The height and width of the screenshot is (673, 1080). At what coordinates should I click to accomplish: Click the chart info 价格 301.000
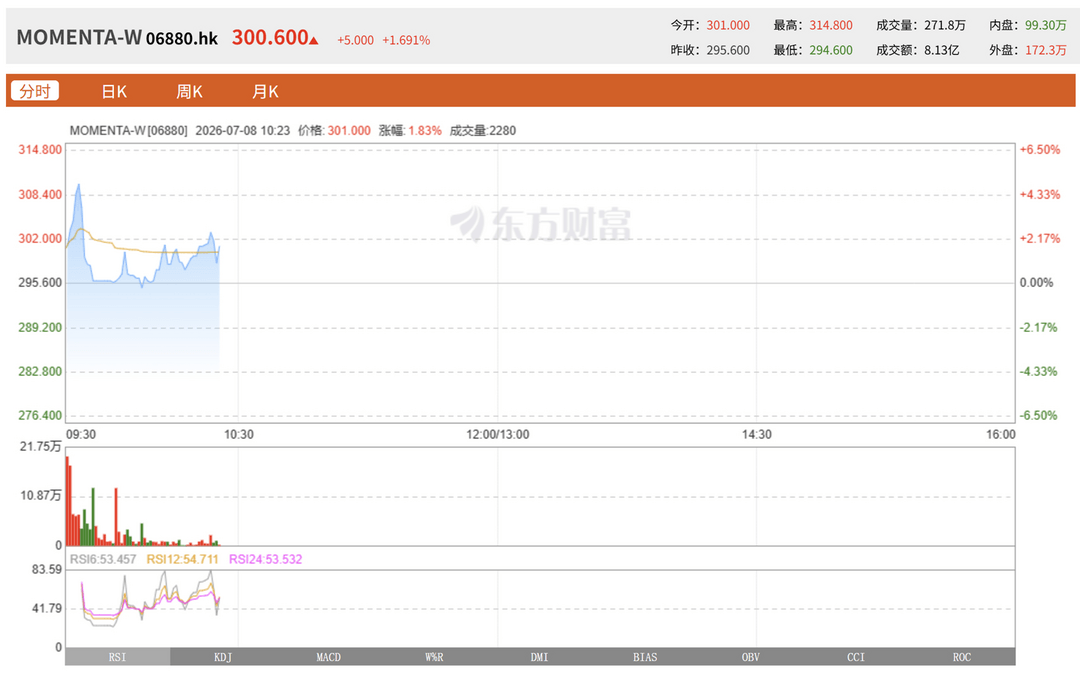(334, 131)
